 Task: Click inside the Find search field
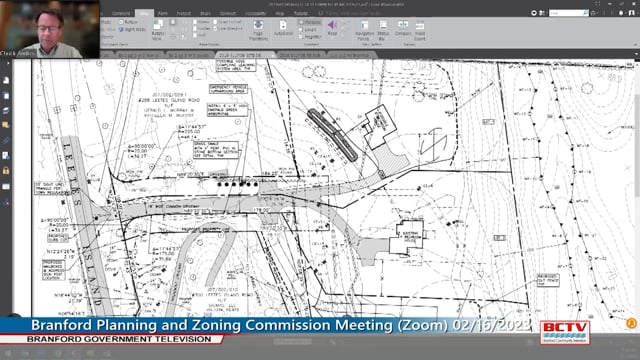tap(565, 13)
